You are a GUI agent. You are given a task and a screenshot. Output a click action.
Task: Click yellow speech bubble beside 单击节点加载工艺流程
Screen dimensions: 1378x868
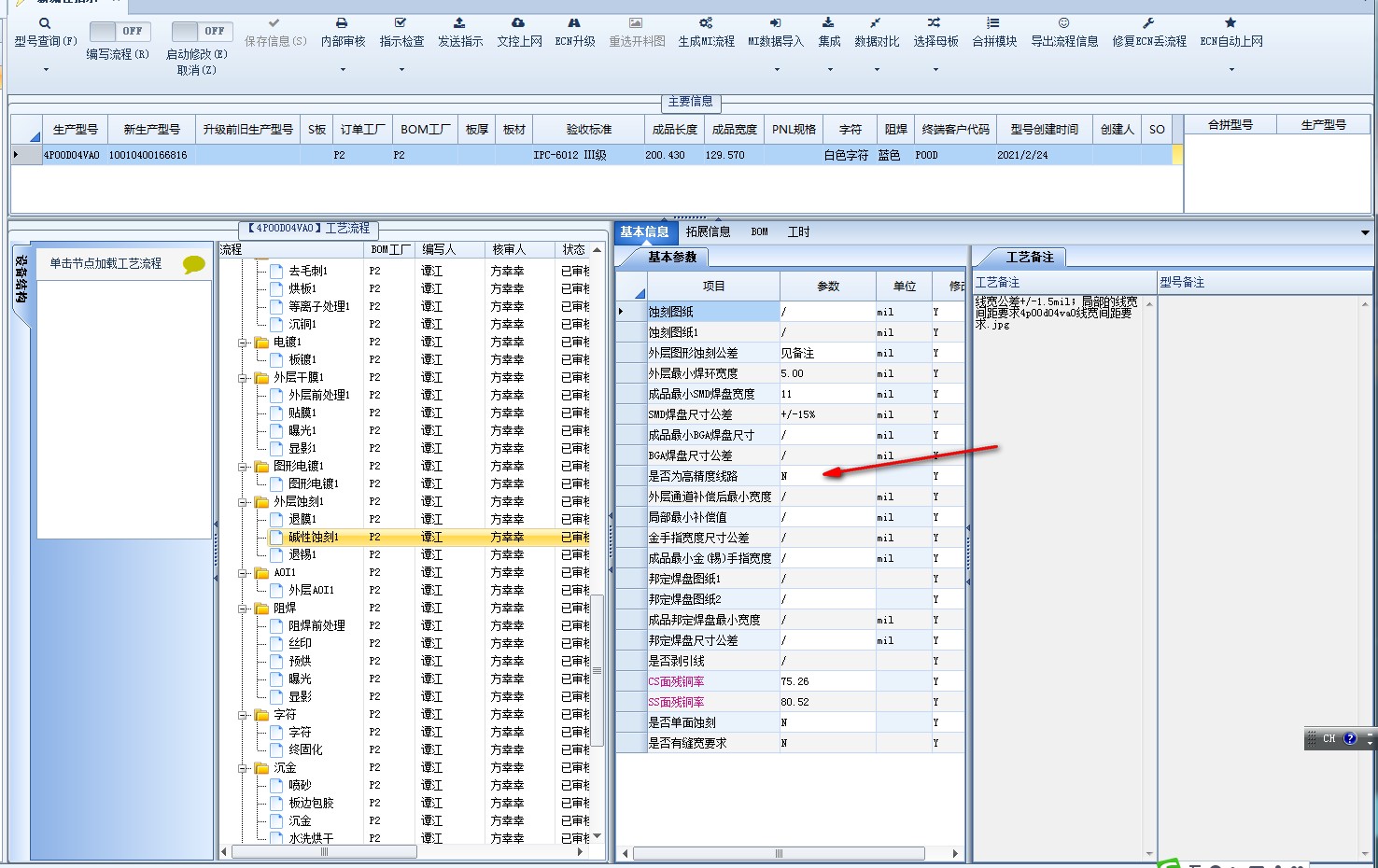[194, 264]
